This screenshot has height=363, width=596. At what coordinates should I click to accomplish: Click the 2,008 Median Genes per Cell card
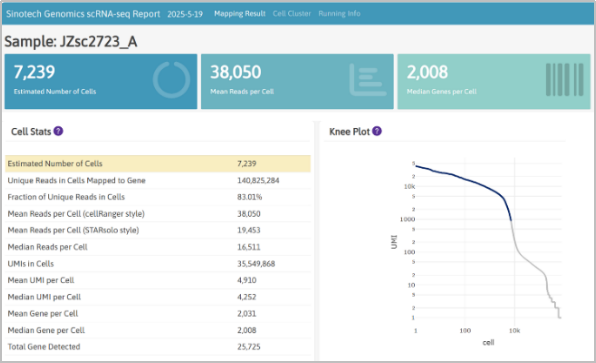(494, 81)
